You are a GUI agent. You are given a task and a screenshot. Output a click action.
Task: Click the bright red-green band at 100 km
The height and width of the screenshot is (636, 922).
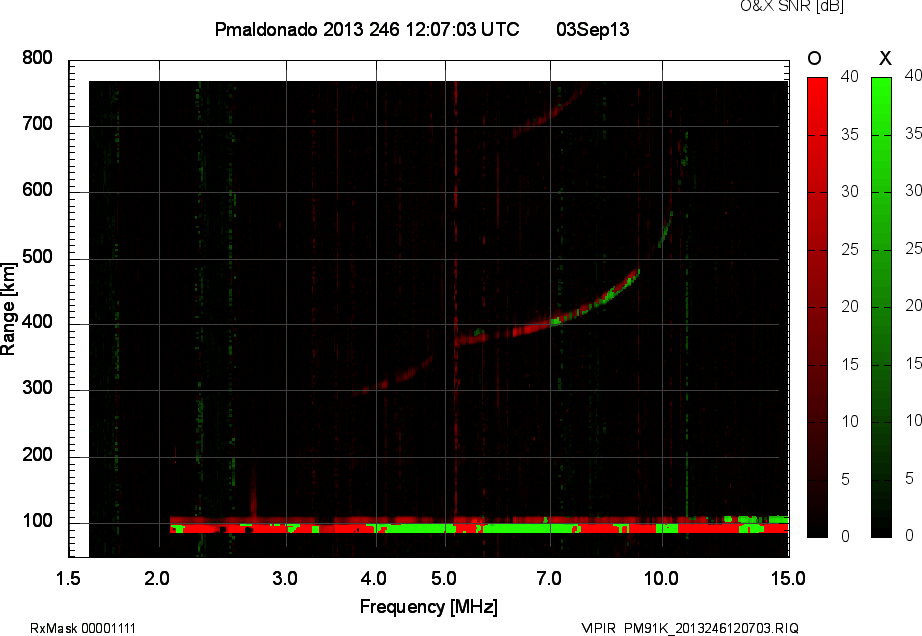coord(479,524)
